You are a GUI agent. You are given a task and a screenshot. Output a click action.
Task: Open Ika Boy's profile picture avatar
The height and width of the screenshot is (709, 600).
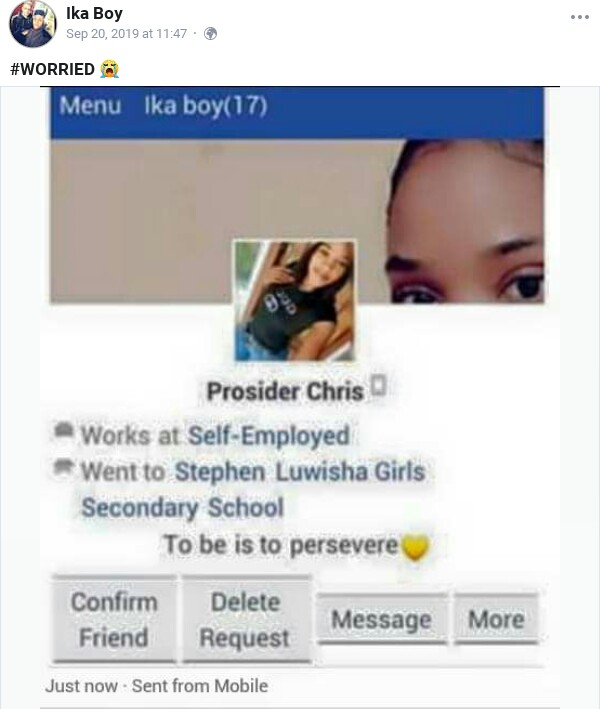point(32,24)
